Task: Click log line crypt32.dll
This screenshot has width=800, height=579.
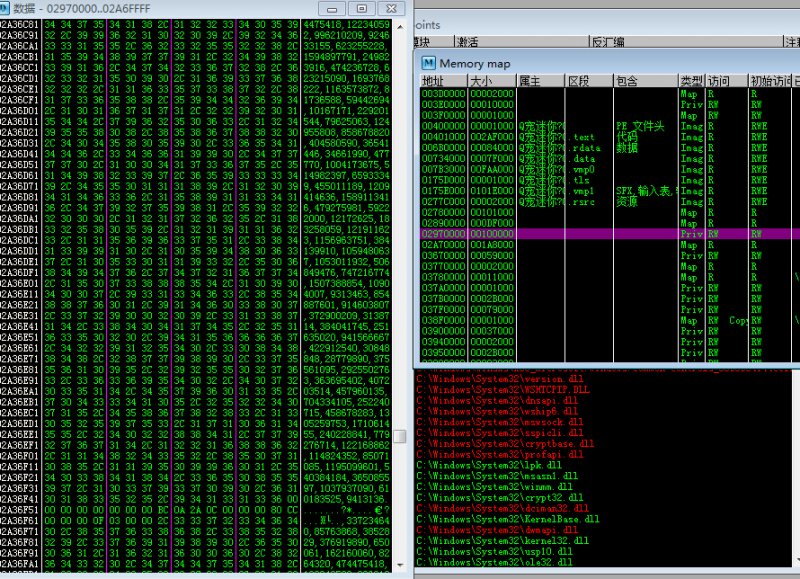Action: pos(499,497)
